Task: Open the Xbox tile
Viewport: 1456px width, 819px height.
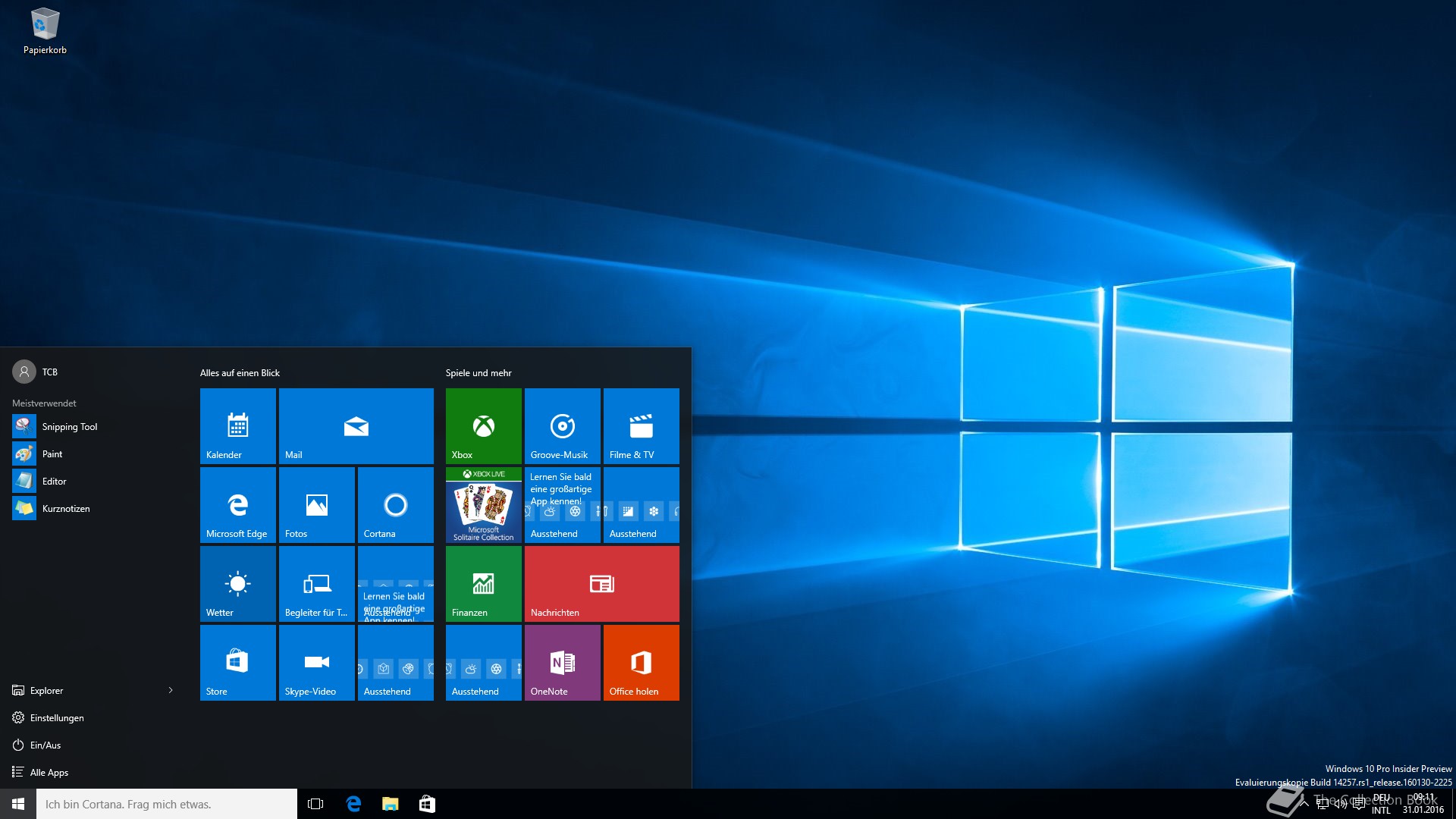Action: point(483,425)
